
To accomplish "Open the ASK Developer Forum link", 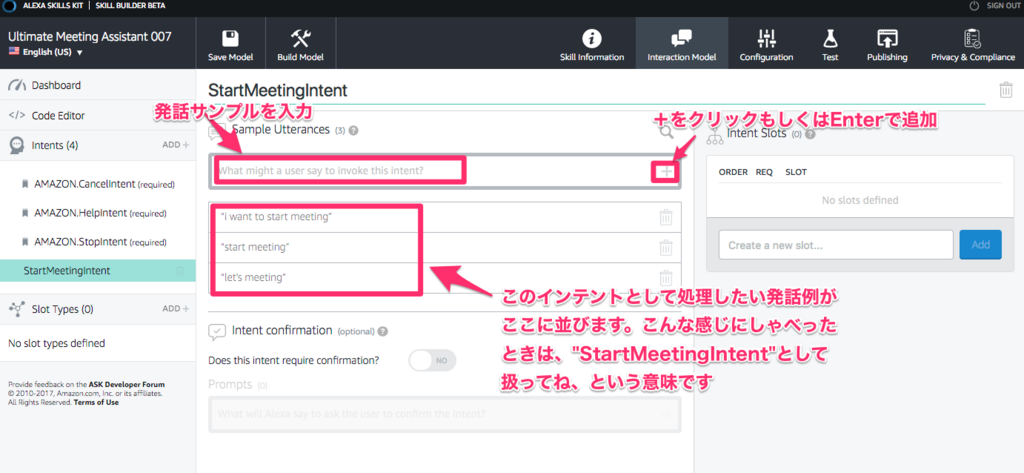I will (127, 385).
